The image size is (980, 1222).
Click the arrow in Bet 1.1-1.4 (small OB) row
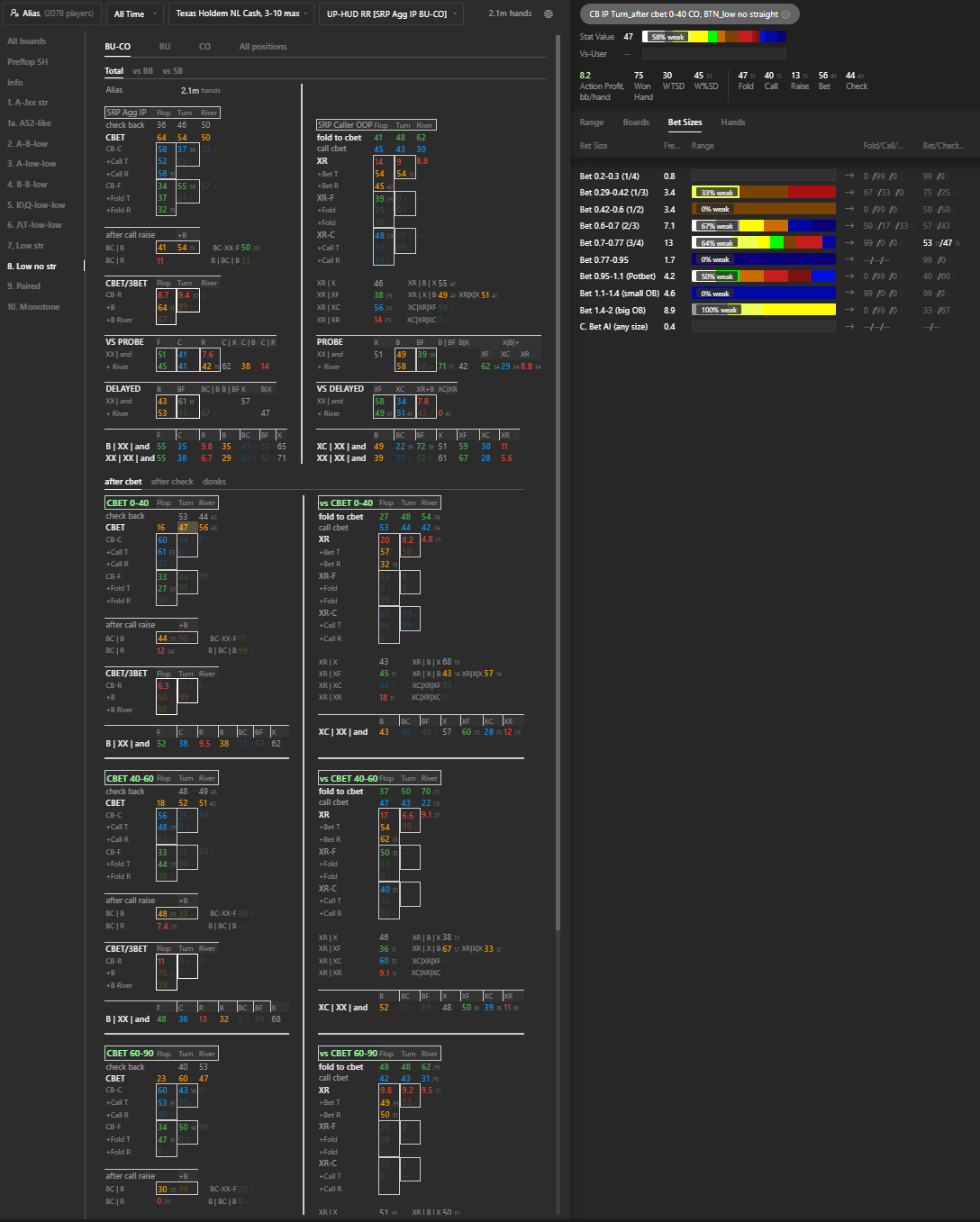[849, 293]
